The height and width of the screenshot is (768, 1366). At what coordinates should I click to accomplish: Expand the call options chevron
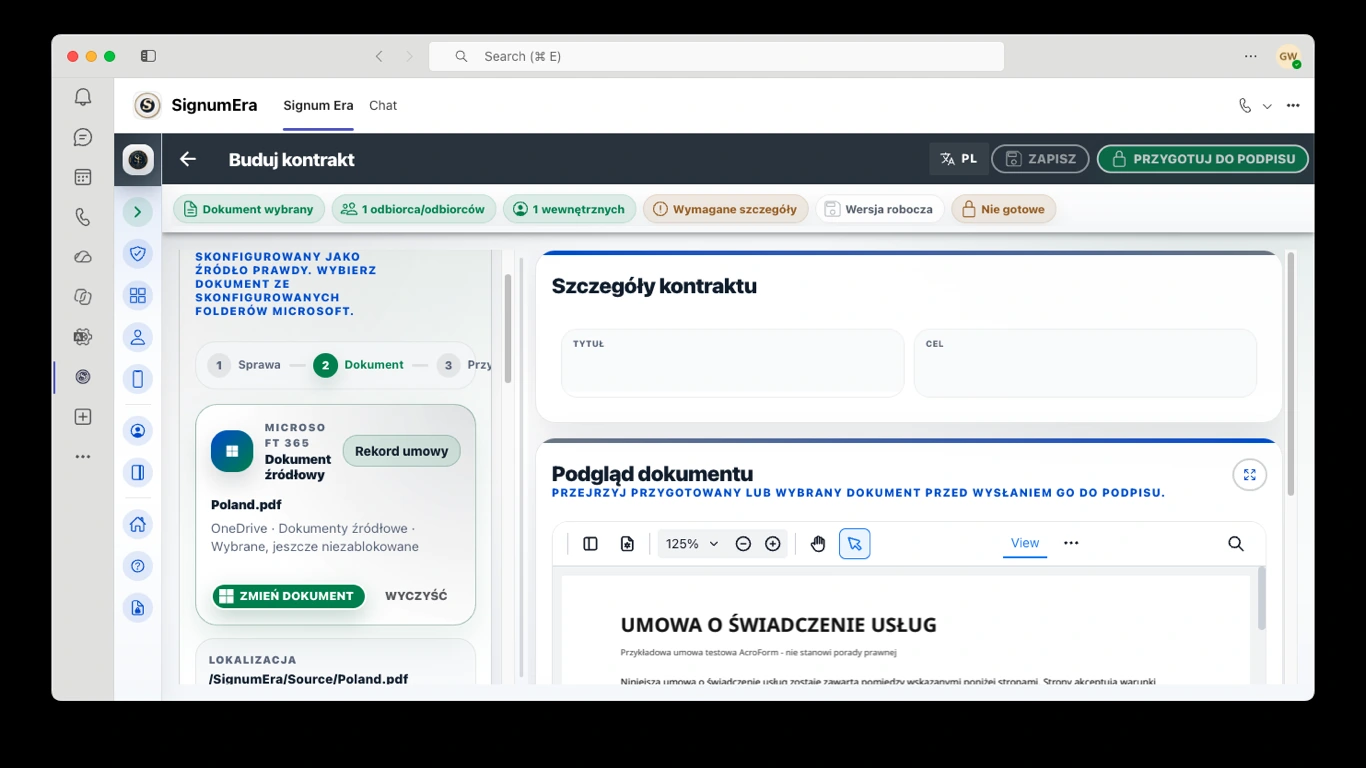coord(1267,105)
